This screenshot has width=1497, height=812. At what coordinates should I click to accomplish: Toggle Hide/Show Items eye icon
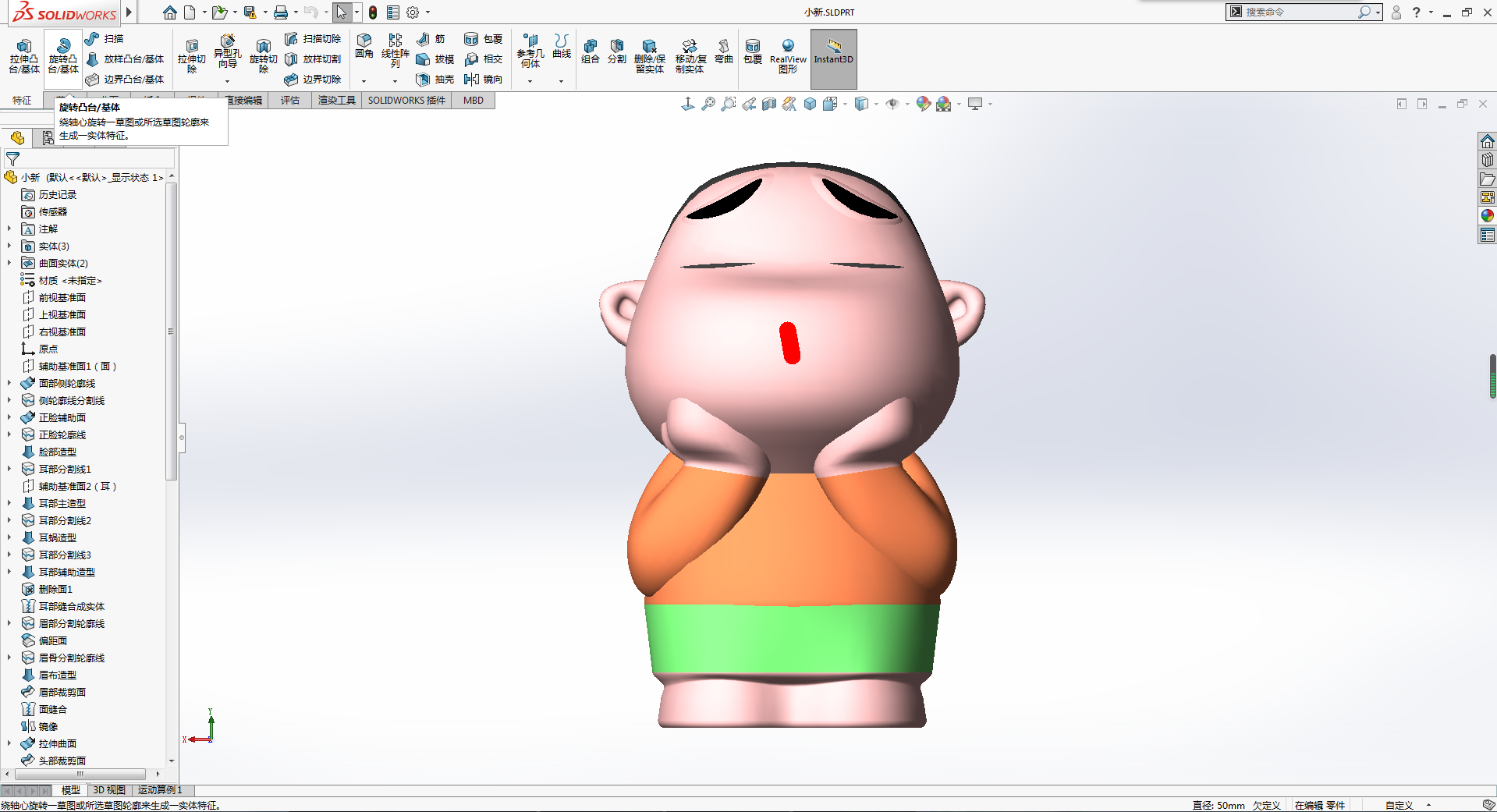[x=892, y=104]
